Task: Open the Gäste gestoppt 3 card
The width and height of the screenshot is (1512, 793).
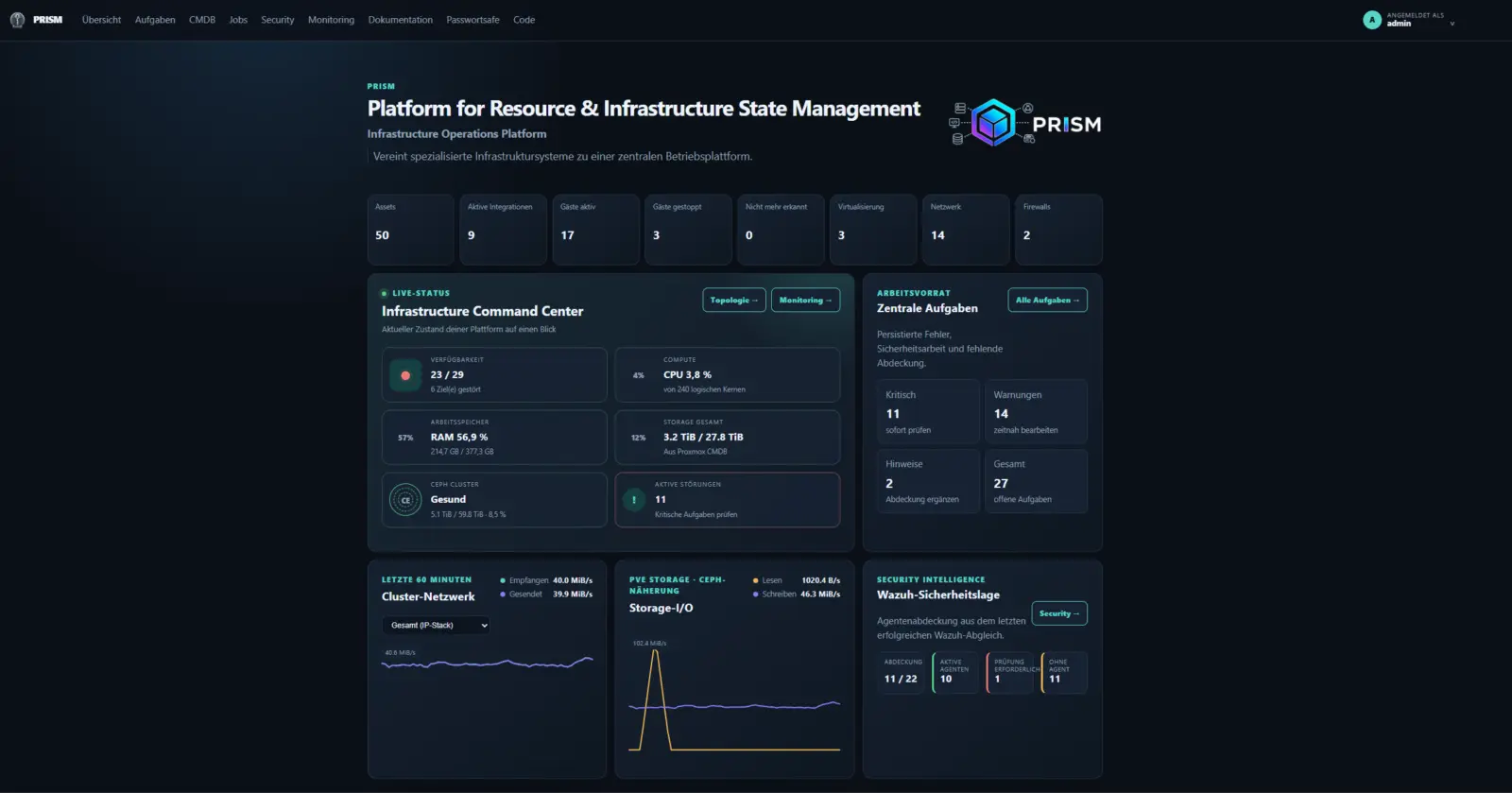Action: tap(689, 230)
